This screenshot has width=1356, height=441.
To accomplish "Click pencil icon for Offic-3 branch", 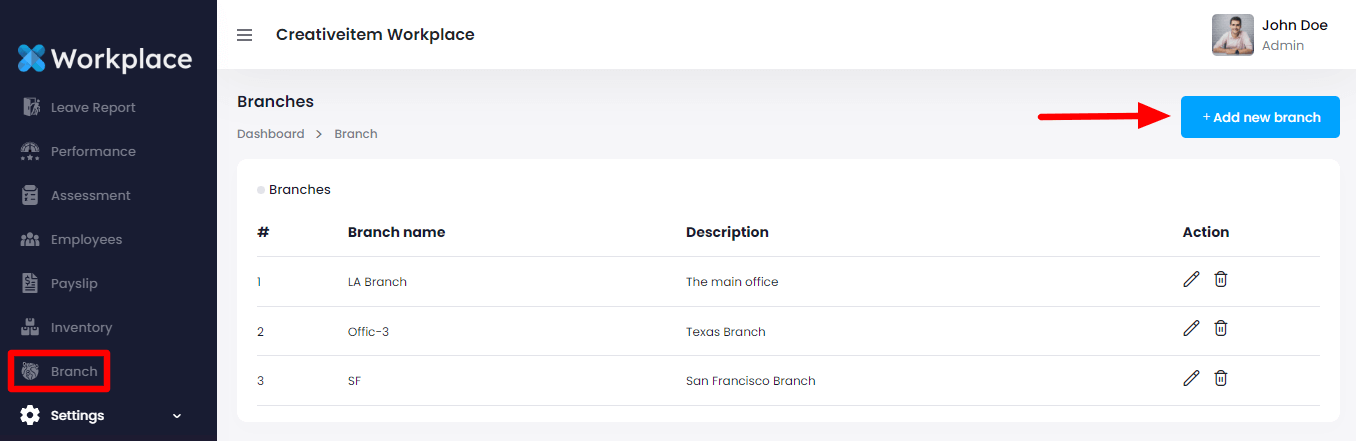I will [1190, 328].
